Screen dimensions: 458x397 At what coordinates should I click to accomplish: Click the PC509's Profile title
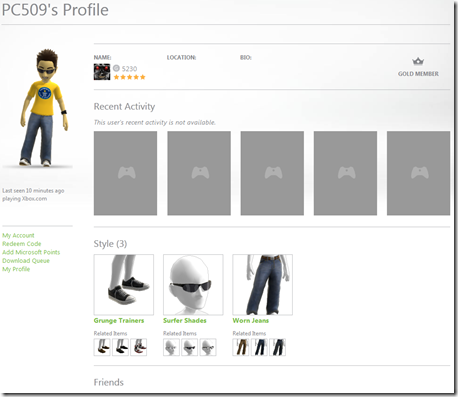55,10
